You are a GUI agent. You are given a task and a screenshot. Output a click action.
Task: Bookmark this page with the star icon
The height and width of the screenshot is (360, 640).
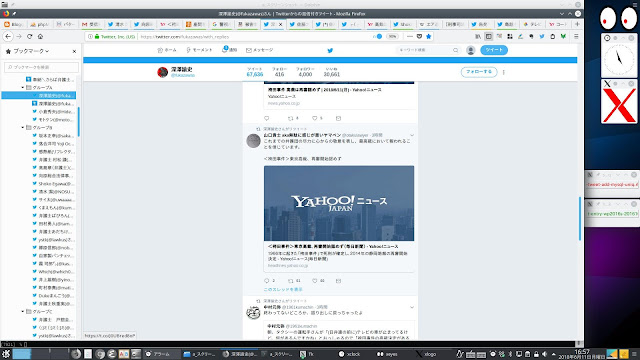428,36
